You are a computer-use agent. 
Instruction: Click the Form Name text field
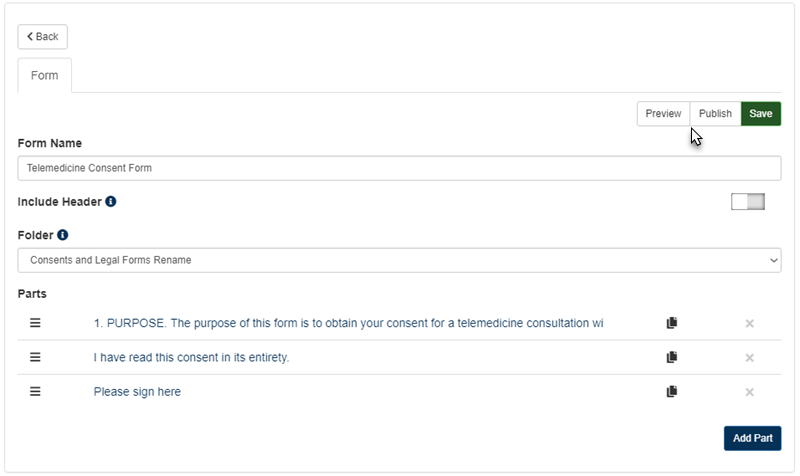tap(399, 168)
